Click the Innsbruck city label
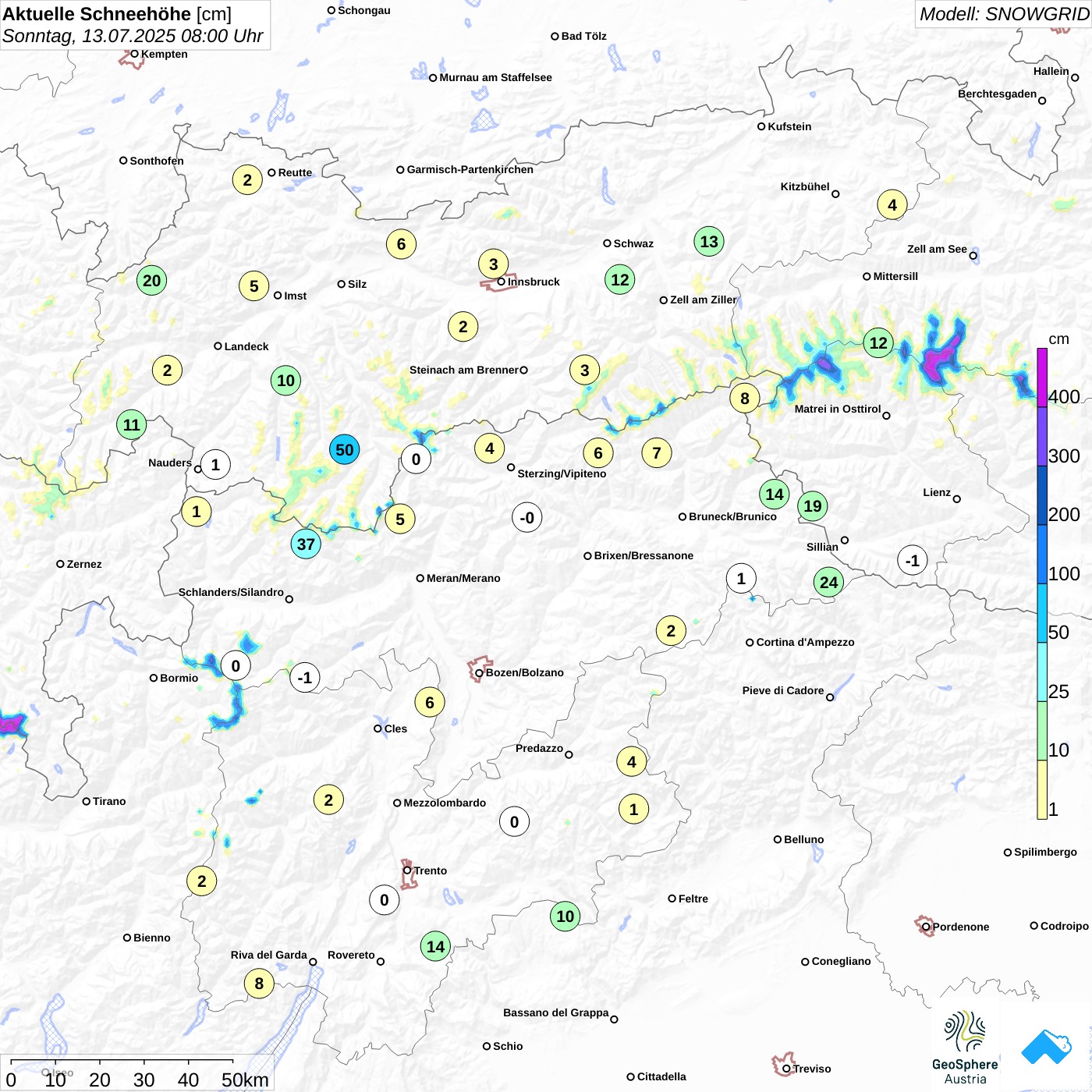Image resolution: width=1092 pixels, height=1092 pixels. point(534,282)
